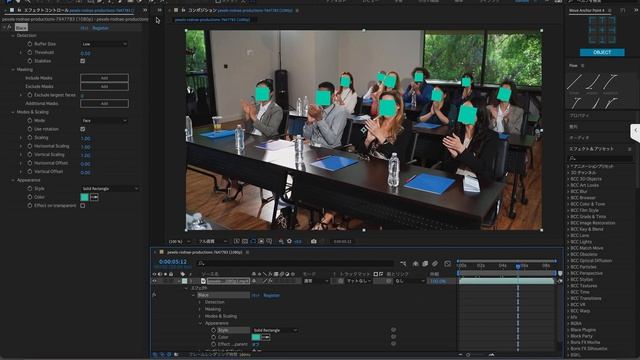The image size is (640, 360).
Task: Open the viewer resolution dropdown
Action: click(x=213, y=241)
